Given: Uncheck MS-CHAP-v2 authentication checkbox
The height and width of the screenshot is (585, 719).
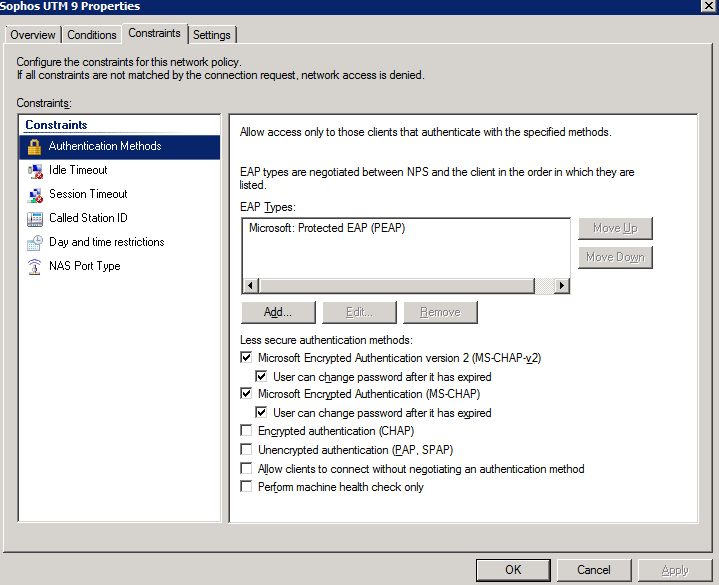Looking at the screenshot, I should coord(246,357).
